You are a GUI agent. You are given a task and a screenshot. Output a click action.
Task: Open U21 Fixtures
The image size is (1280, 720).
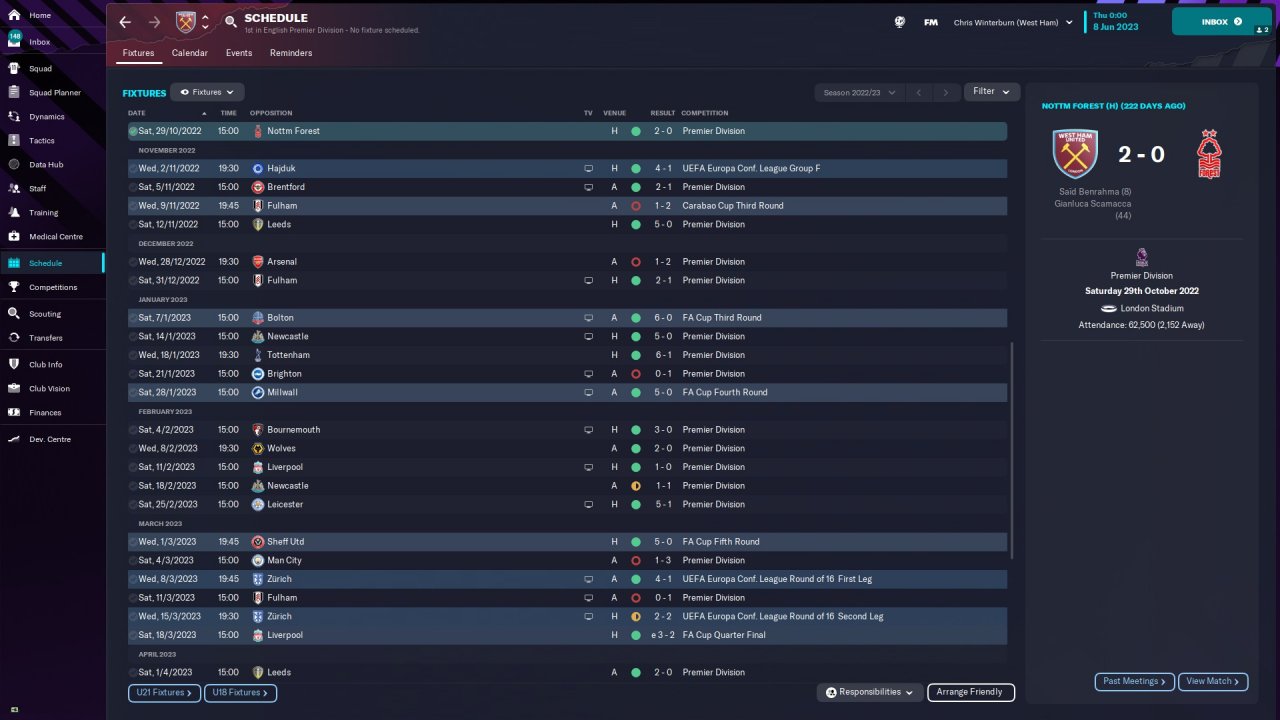164,692
